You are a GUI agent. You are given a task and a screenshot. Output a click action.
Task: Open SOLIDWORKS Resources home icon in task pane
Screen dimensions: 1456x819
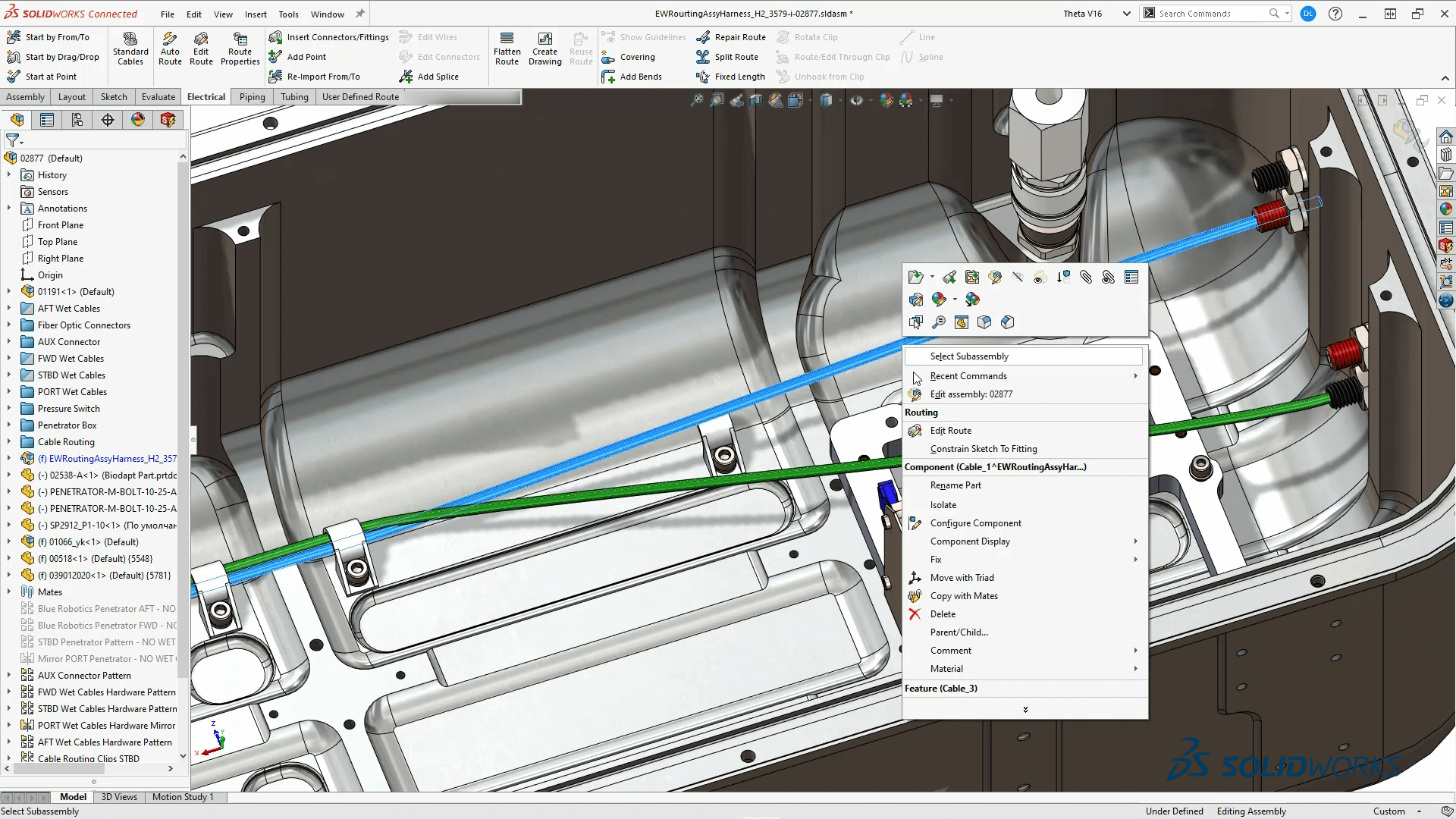pos(1446,136)
